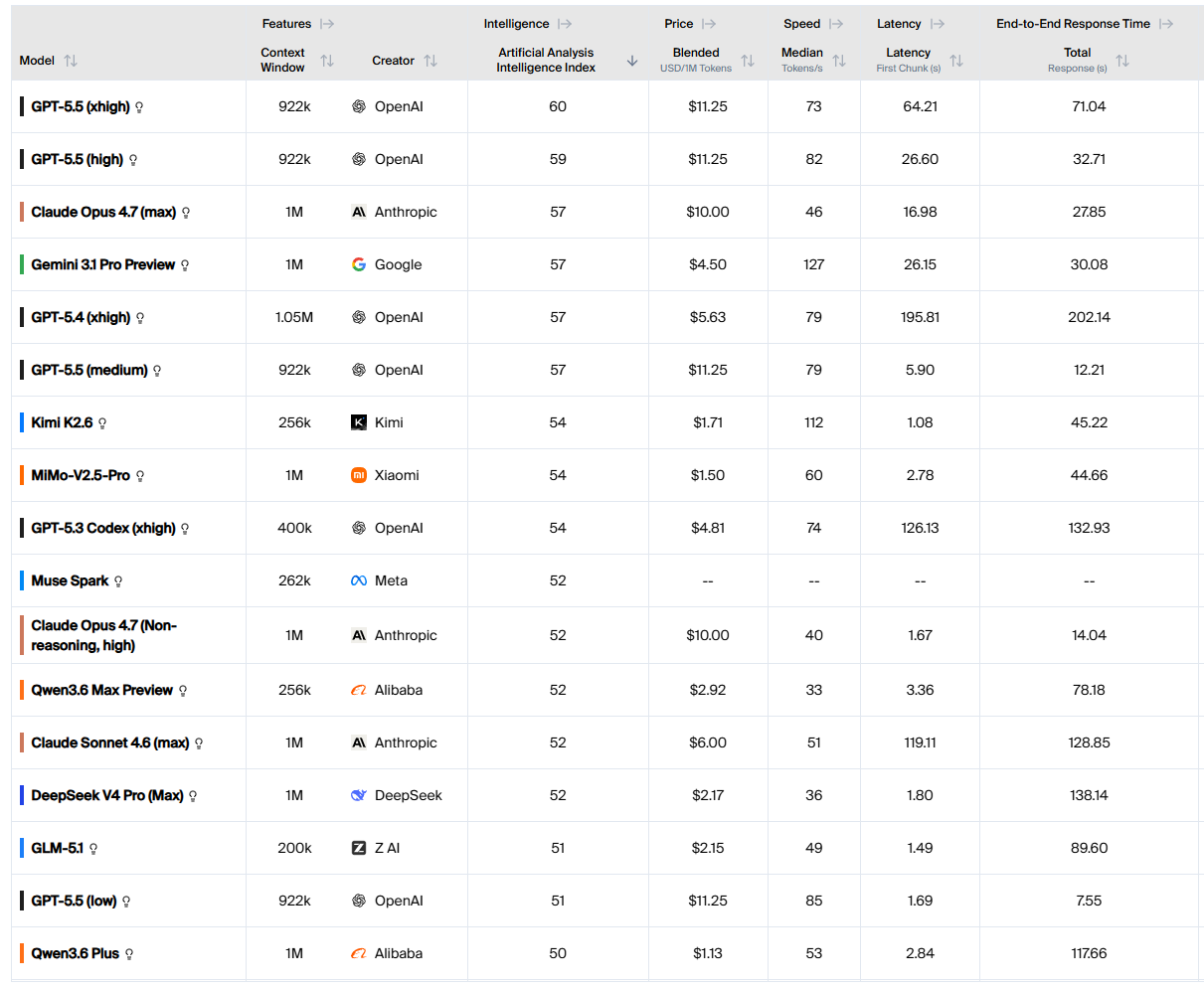Click lightbulb icon next to MiMo-V2.5-Pro

click(x=140, y=476)
